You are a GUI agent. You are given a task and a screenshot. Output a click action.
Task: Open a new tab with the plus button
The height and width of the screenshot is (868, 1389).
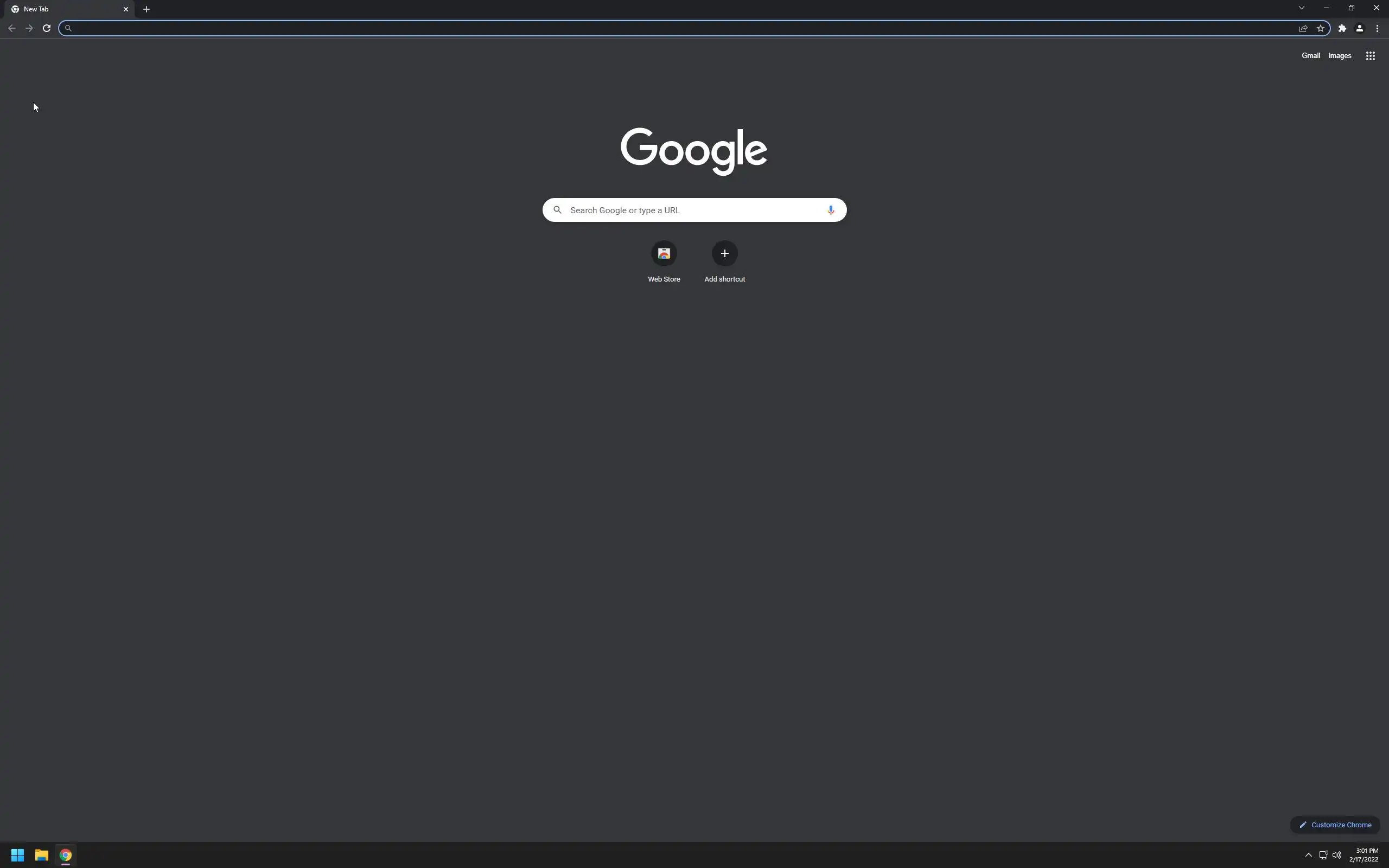[146, 9]
